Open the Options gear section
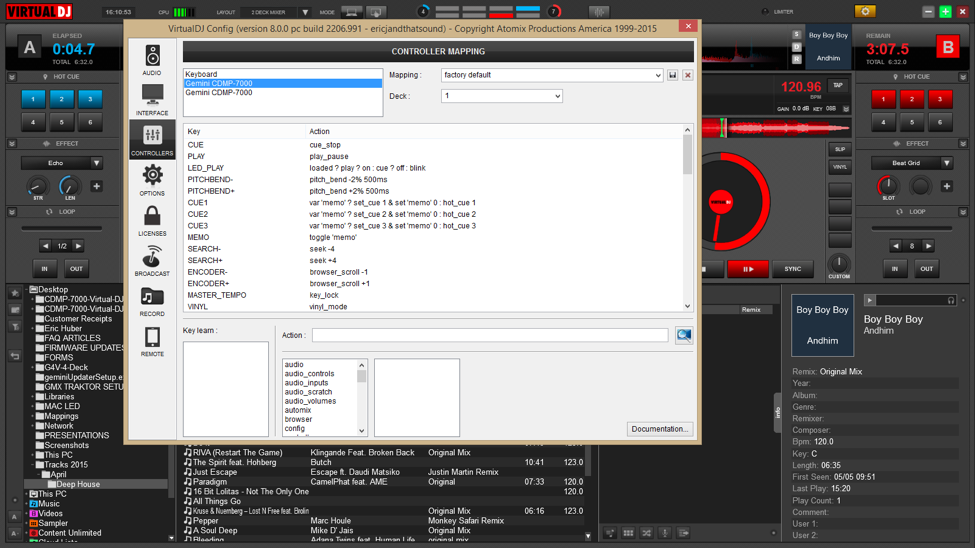The image size is (975, 548). pyautogui.click(x=152, y=180)
